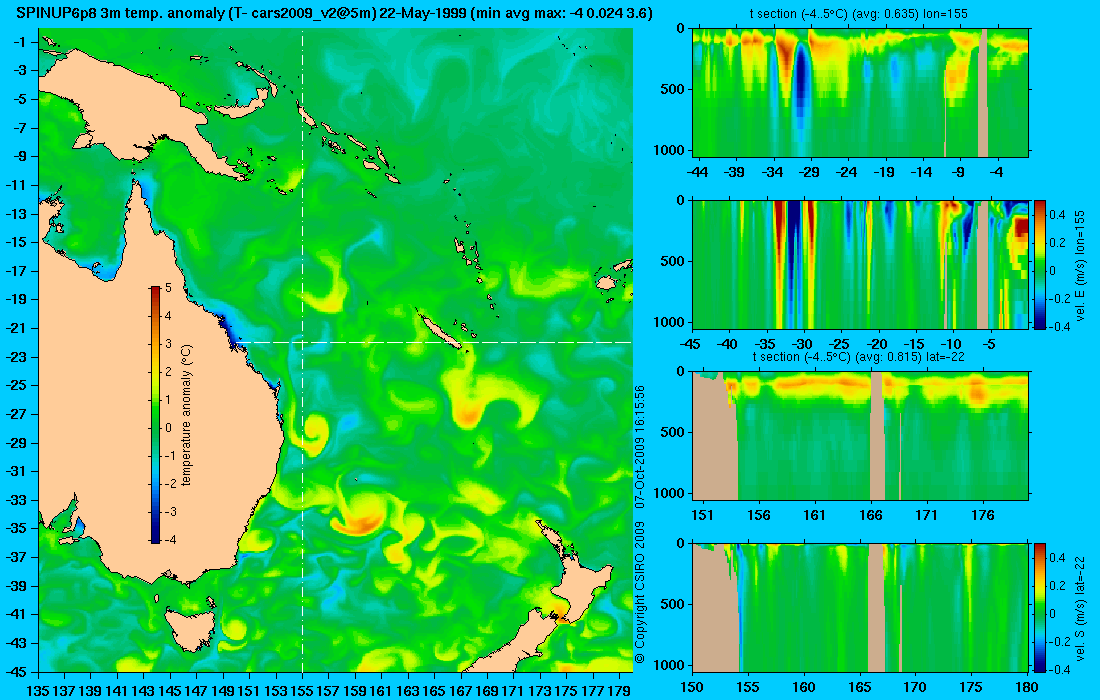Click the lon=155 temperature section plot
This screenshot has width=1100, height=700.
[860, 93]
